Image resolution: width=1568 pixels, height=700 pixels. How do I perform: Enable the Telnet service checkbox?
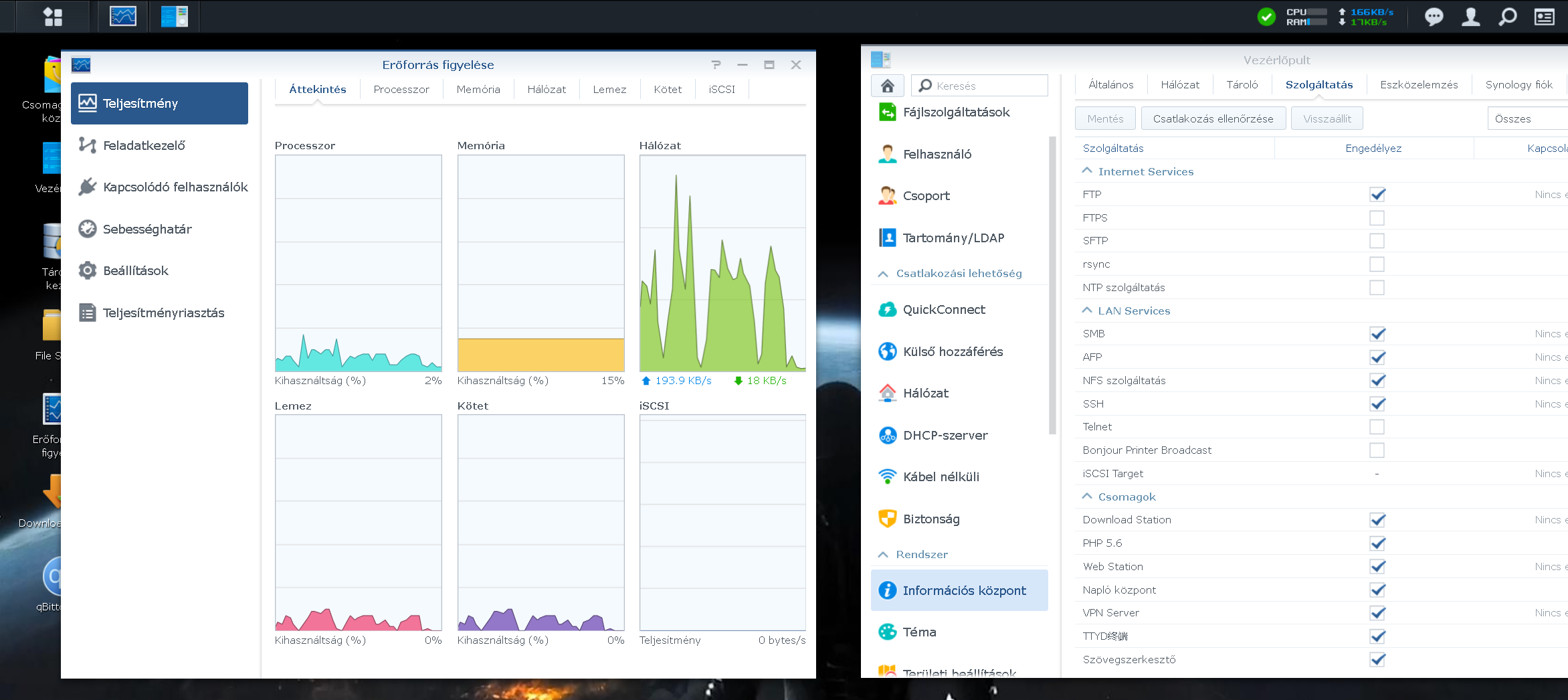click(x=1377, y=427)
